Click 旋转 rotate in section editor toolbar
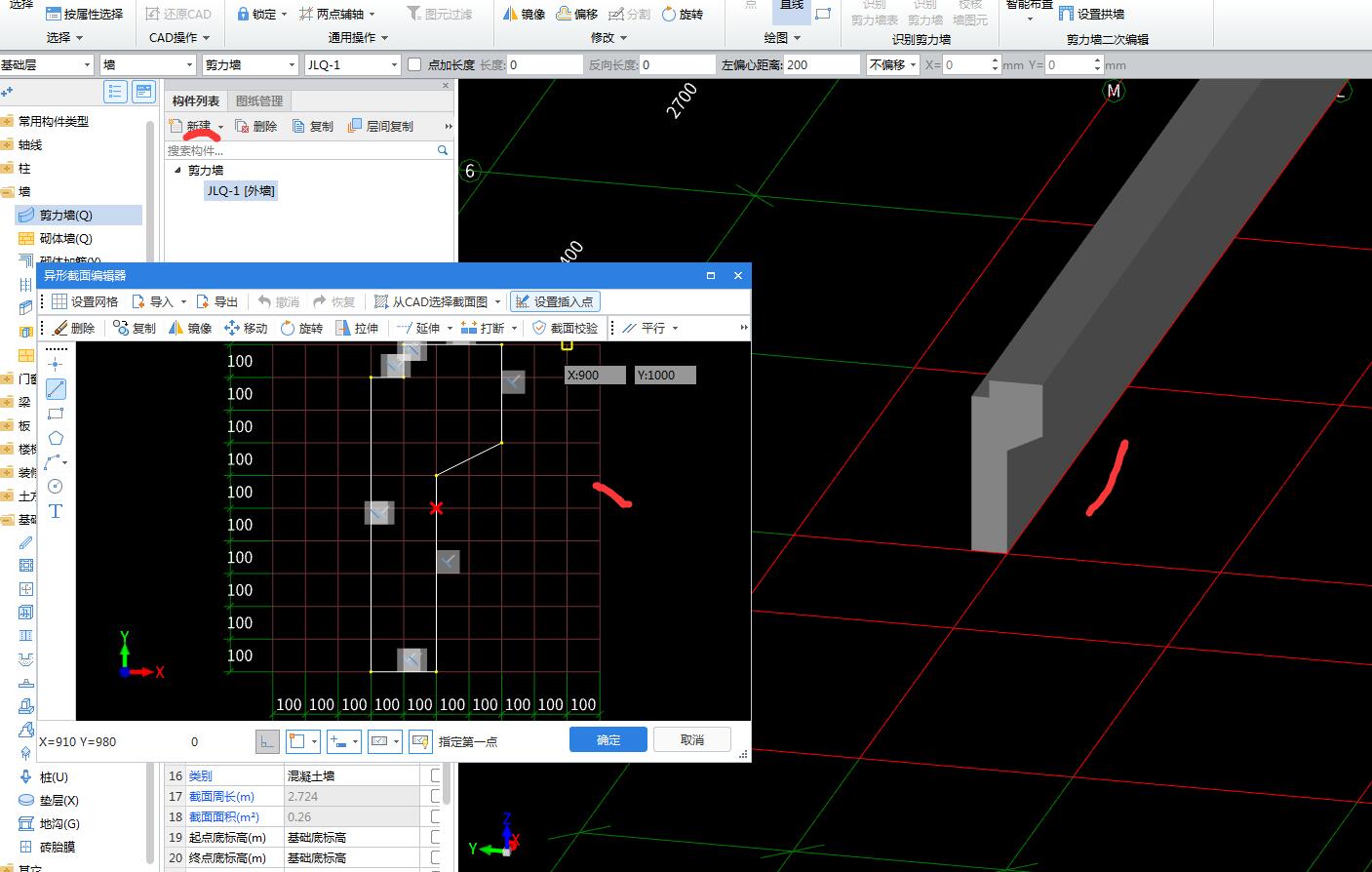The image size is (1372, 872). pos(301,328)
